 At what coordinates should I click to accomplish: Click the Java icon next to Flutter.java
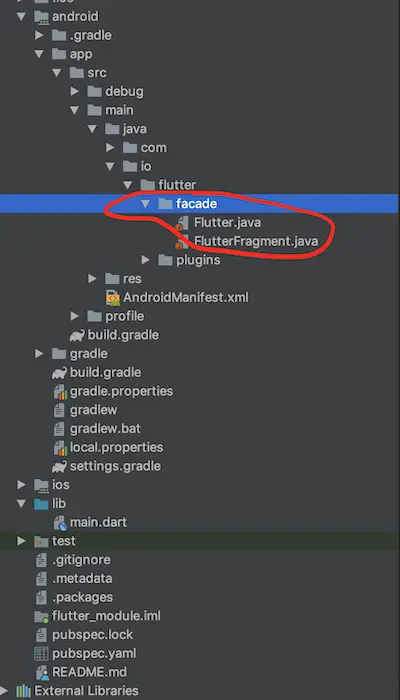(182, 222)
